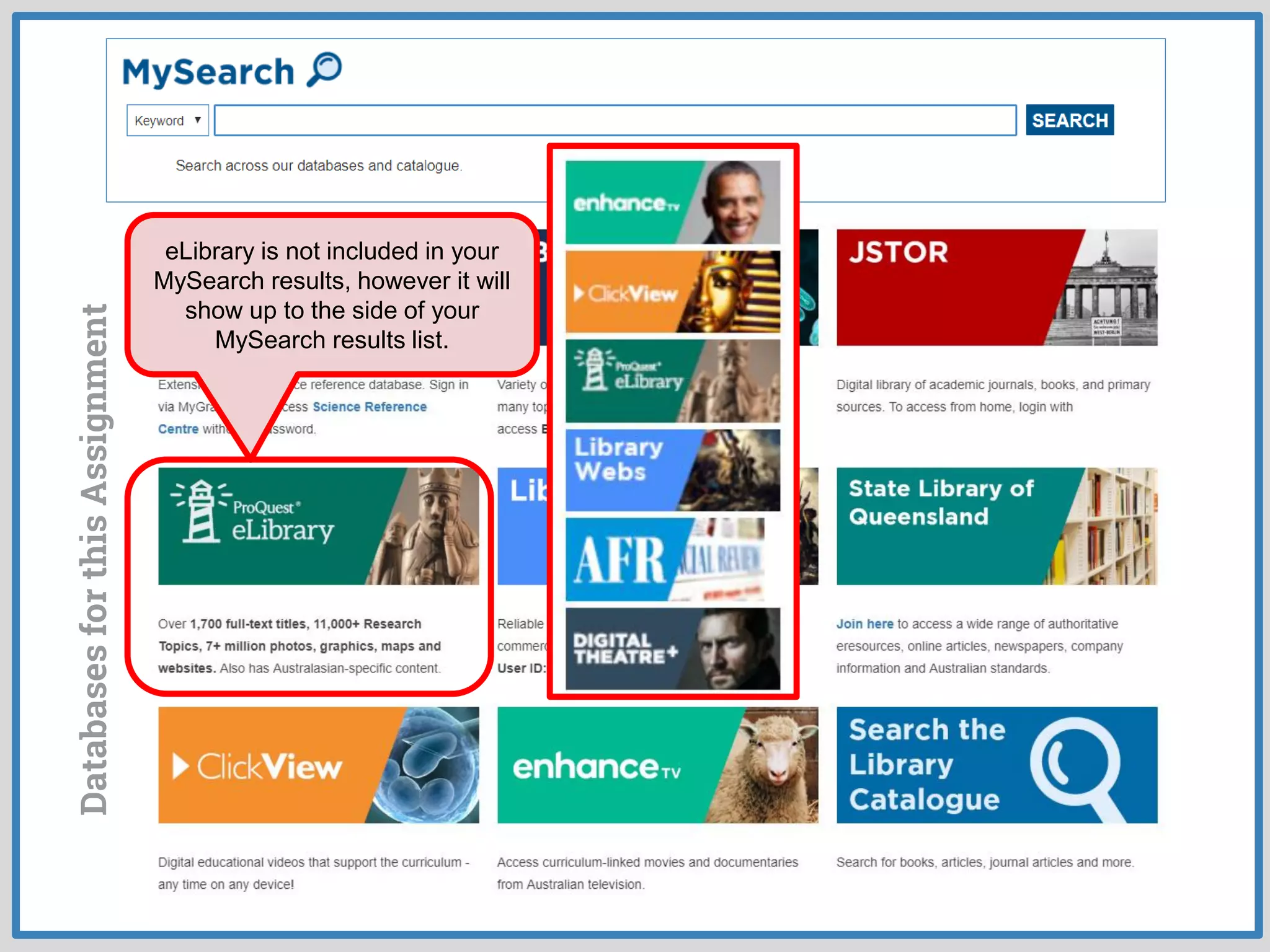Open the ProQuest eLibrary banner with chess piece
1270x952 pixels.
318,526
